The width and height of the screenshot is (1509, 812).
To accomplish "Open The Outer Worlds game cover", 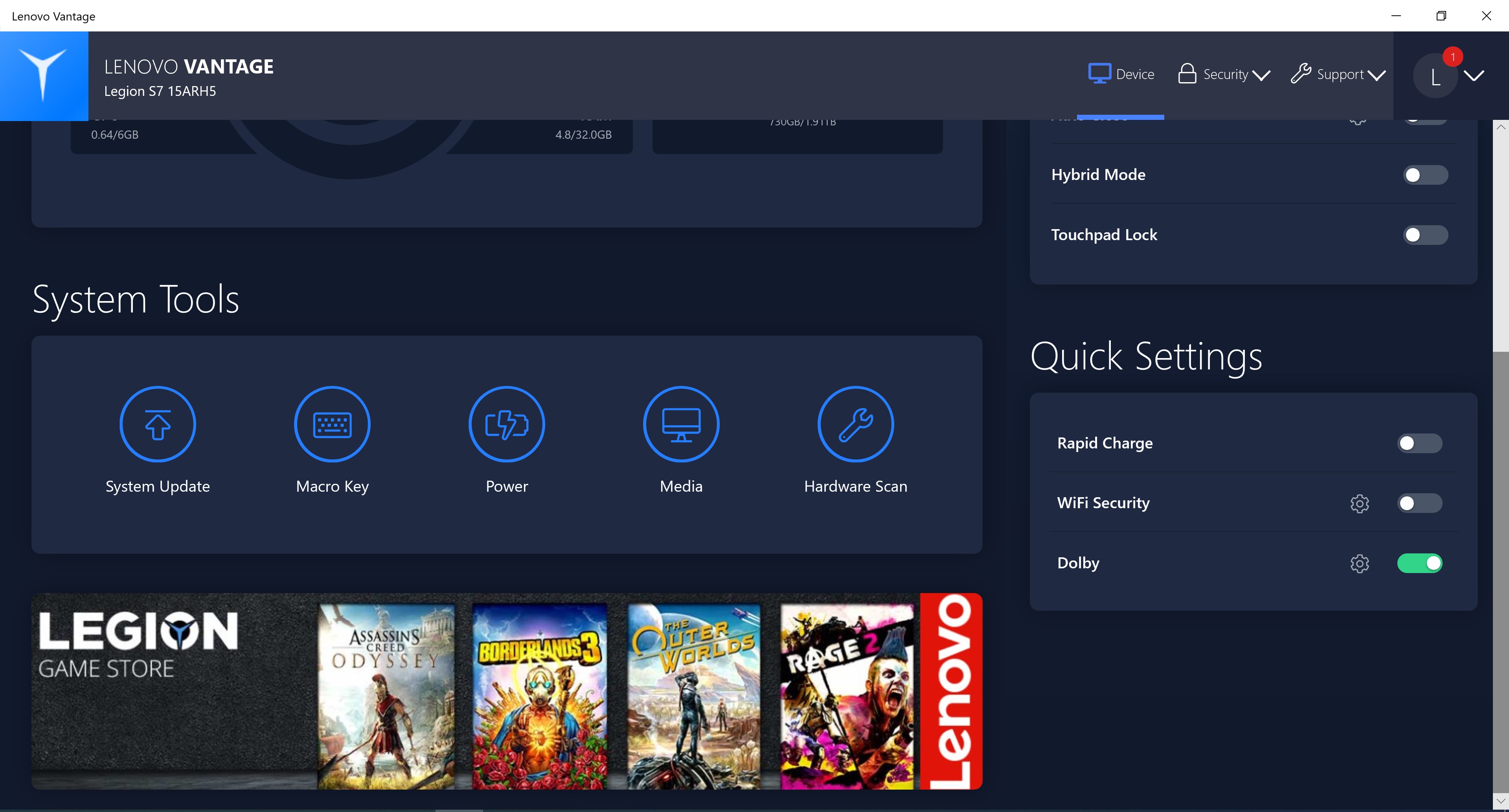I will [x=694, y=696].
